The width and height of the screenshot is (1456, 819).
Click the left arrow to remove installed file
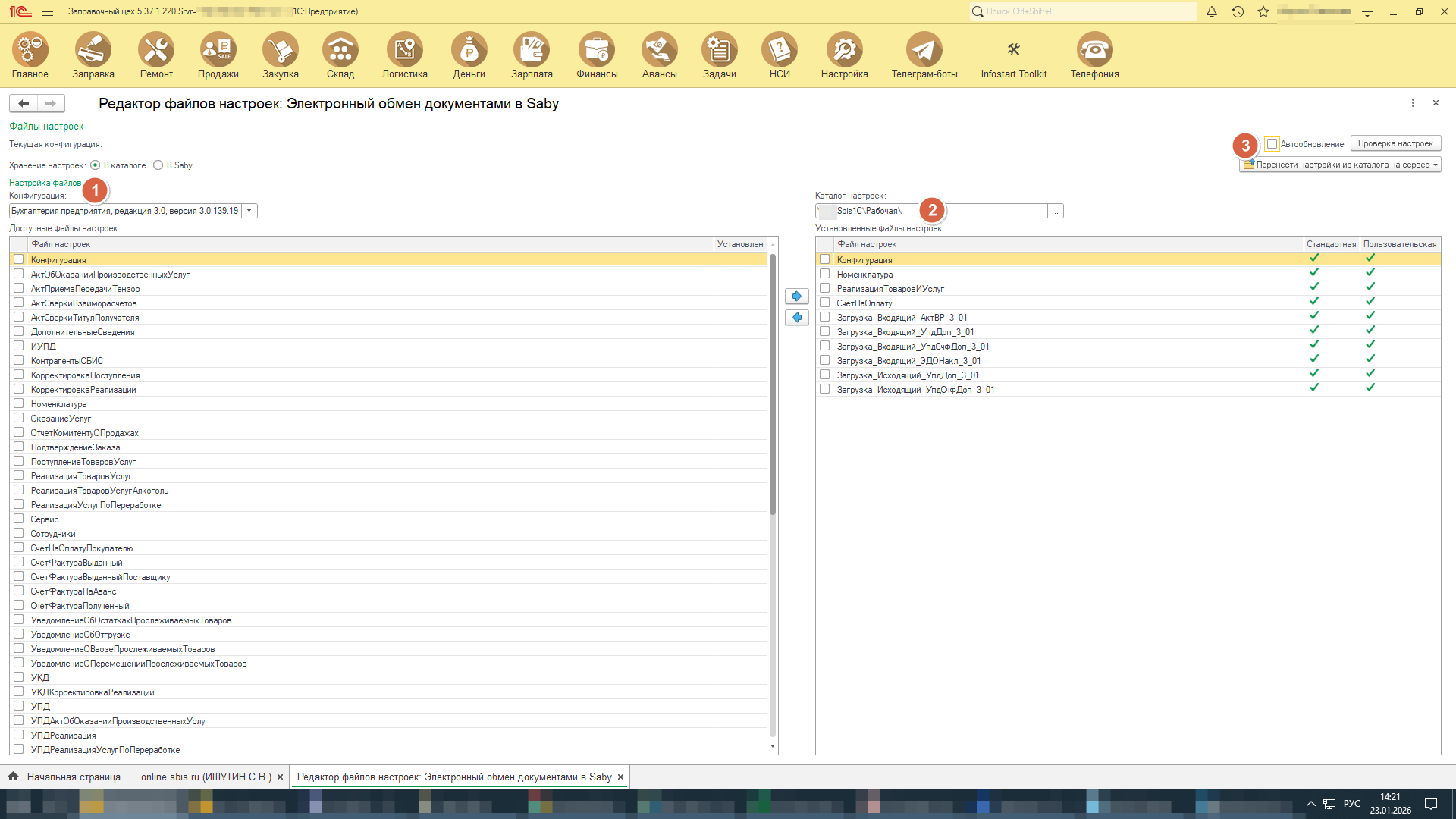coord(796,317)
